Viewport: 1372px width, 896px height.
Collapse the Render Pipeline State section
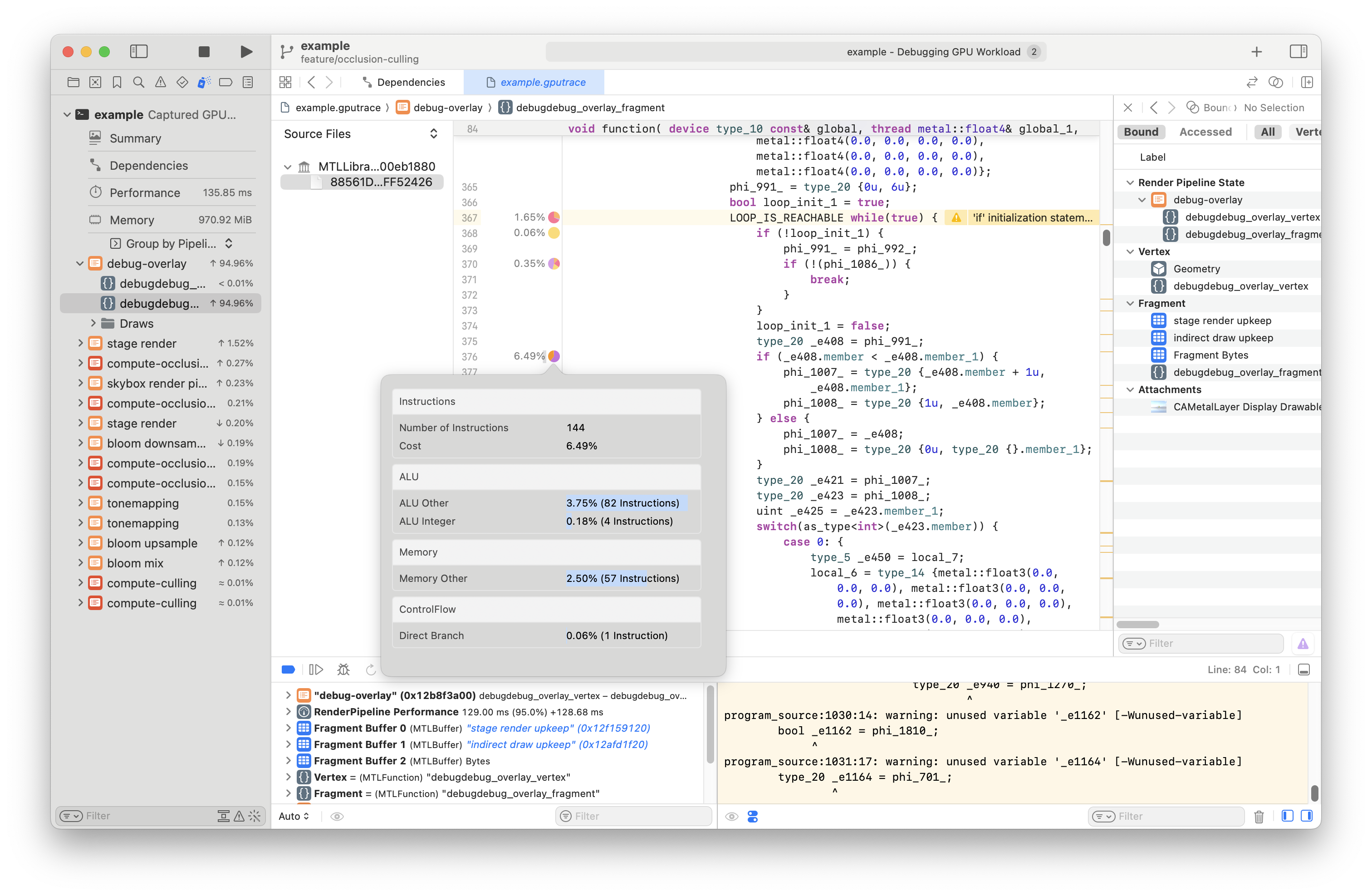pyautogui.click(x=1130, y=183)
